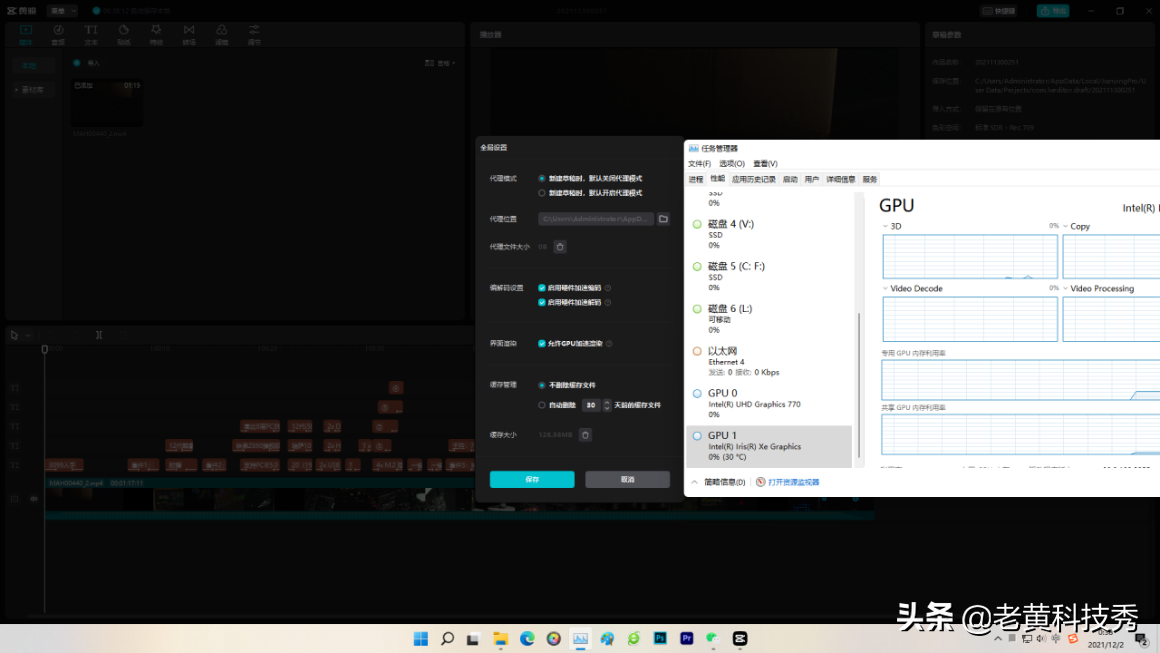The height and width of the screenshot is (653, 1160).
Task: Open Premiere Pro from the taskbar
Action: [x=687, y=638]
